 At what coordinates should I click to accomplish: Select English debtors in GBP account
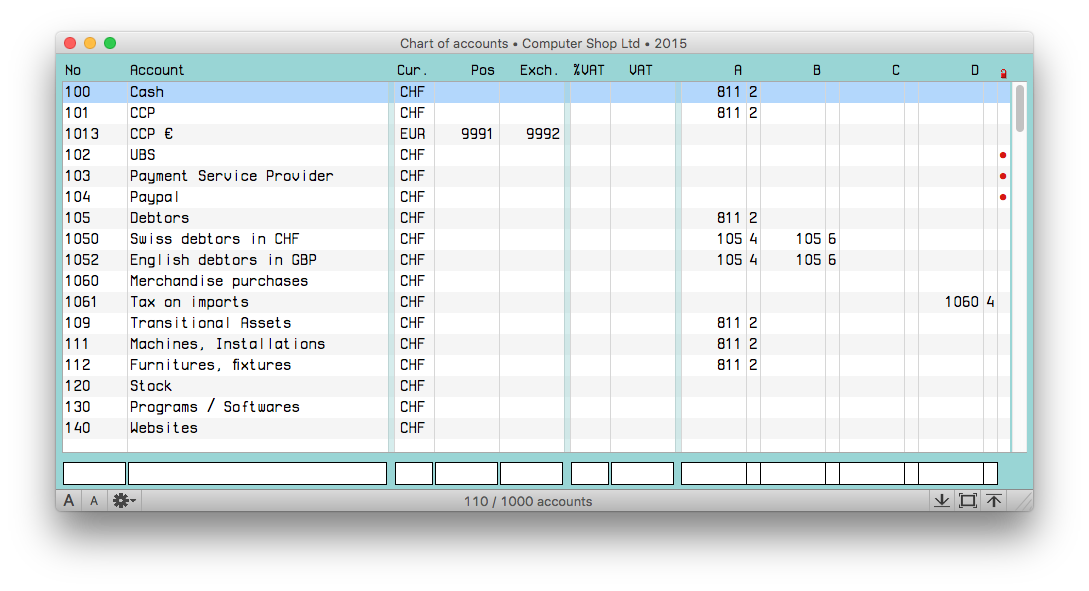(x=223, y=260)
